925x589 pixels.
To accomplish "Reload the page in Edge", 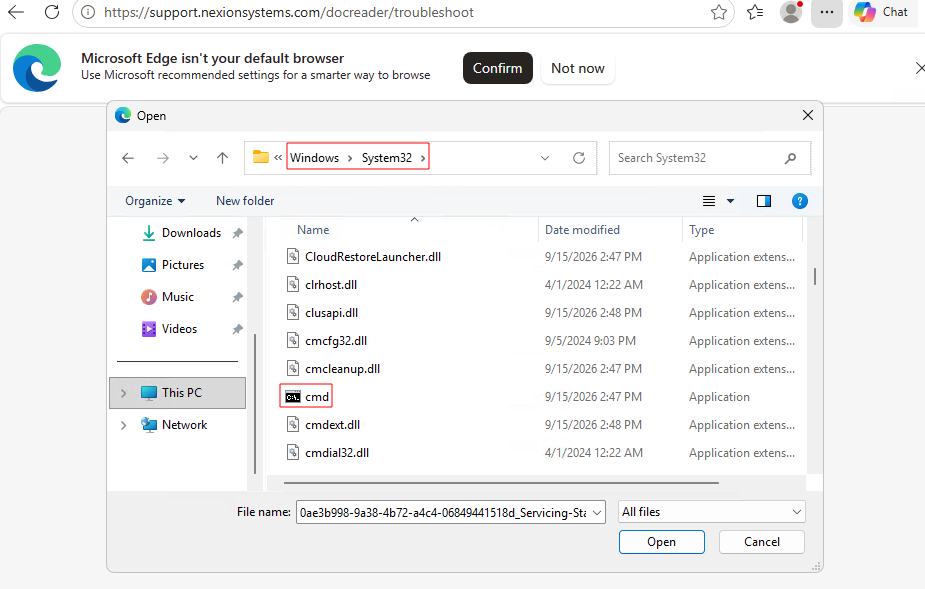I will tap(52, 12).
